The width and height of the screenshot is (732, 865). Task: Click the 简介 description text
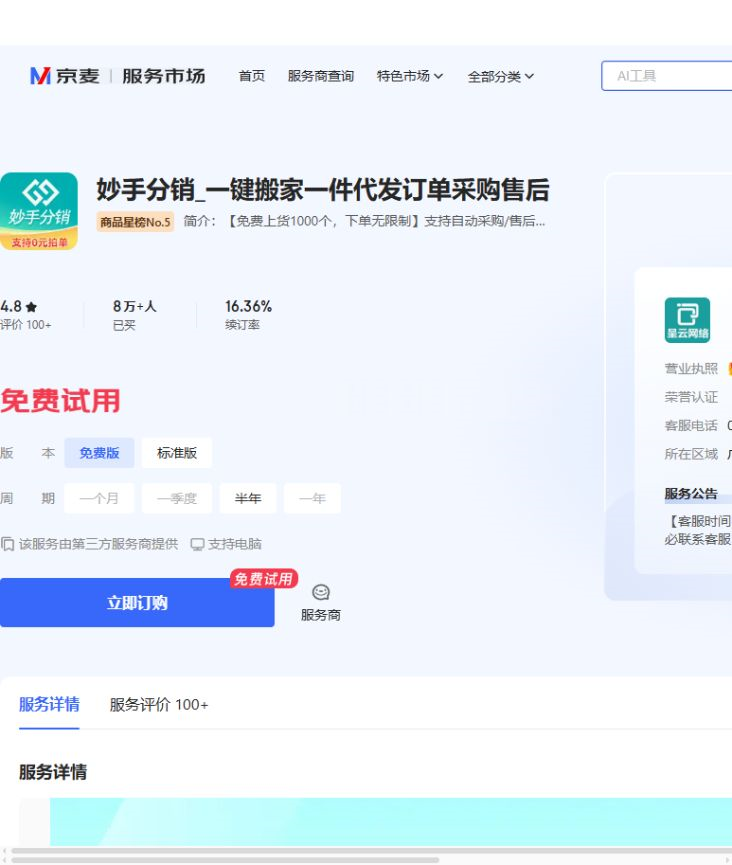pyautogui.click(x=365, y=221)
